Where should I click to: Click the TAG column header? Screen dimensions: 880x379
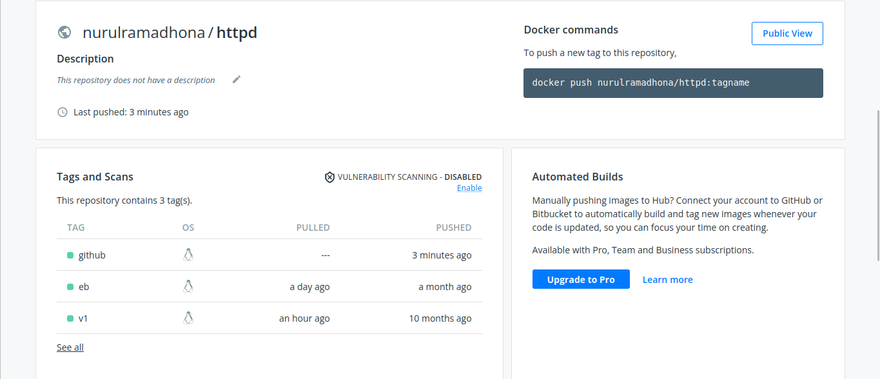(76, 227)
